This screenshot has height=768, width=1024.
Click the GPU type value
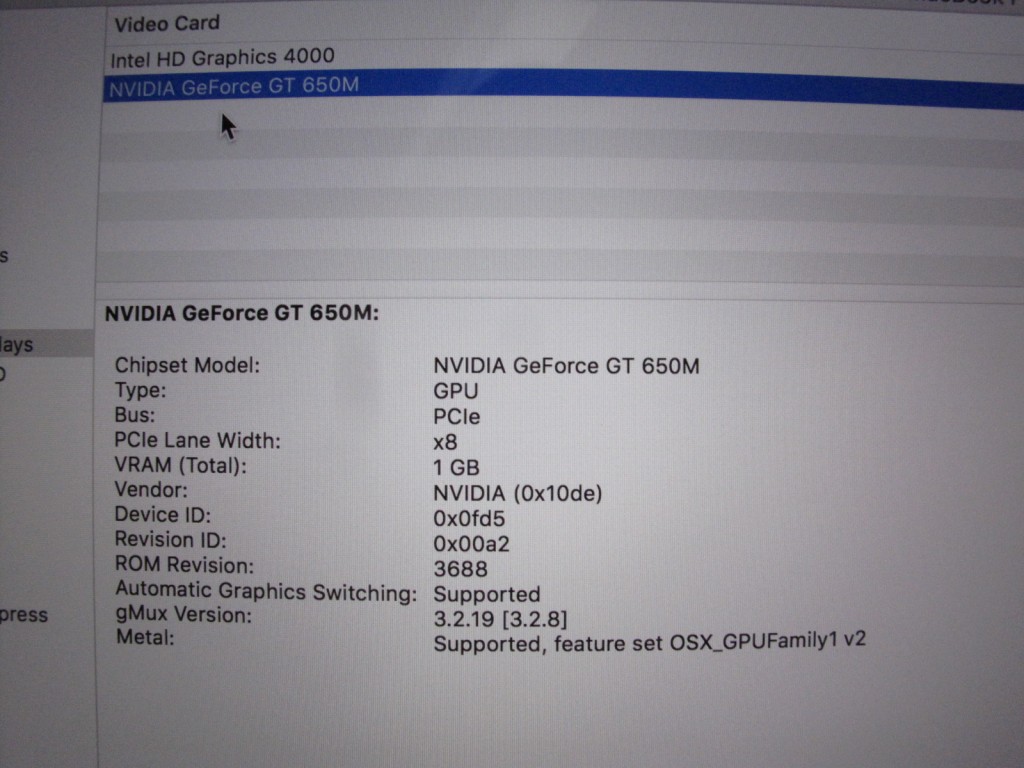coord(456,391)
